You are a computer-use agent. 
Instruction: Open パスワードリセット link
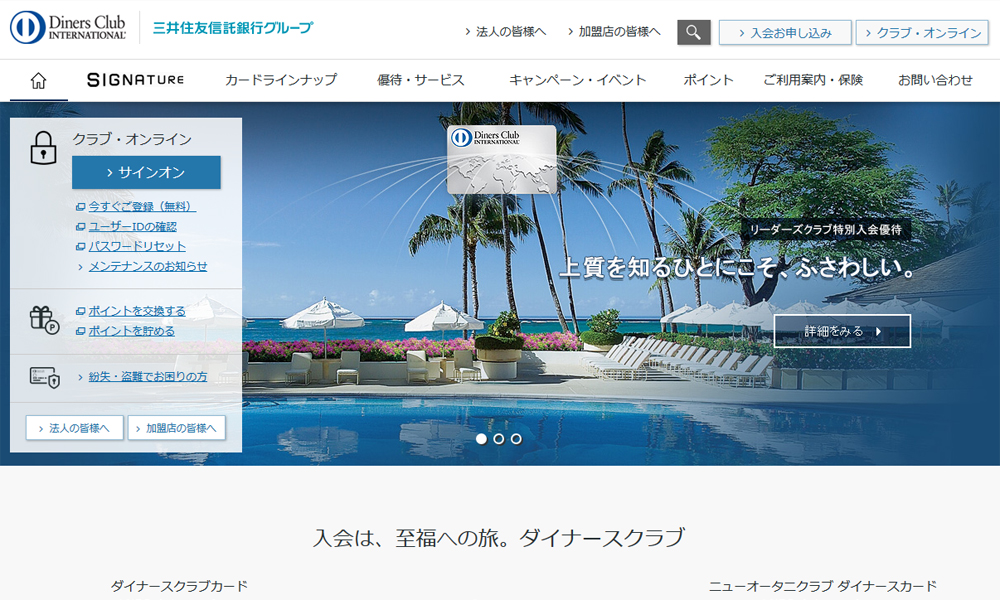click(137, 246)
